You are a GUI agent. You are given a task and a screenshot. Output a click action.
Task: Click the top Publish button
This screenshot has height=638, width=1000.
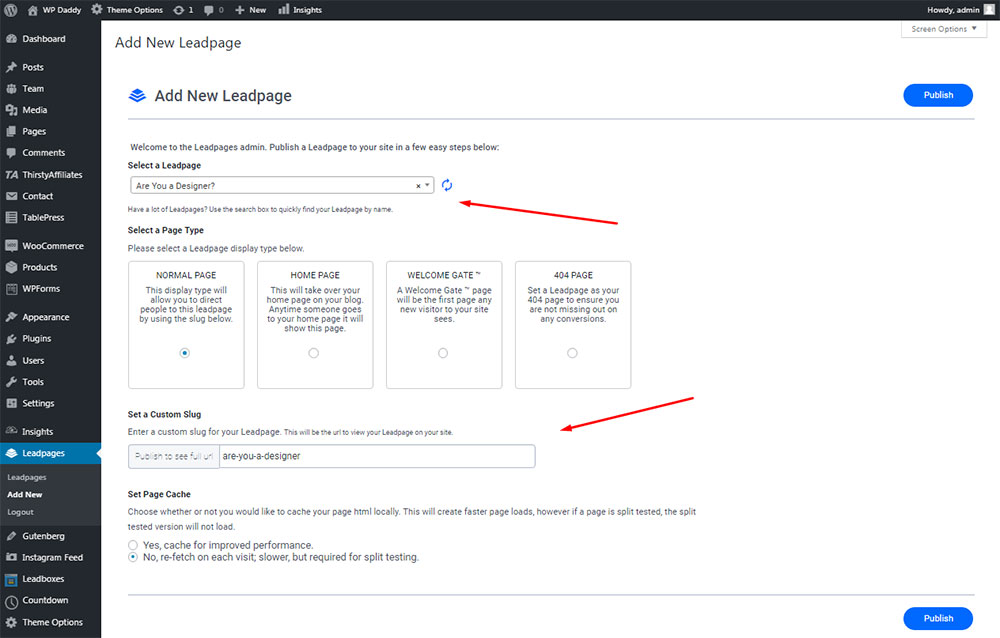coord(938,95)
